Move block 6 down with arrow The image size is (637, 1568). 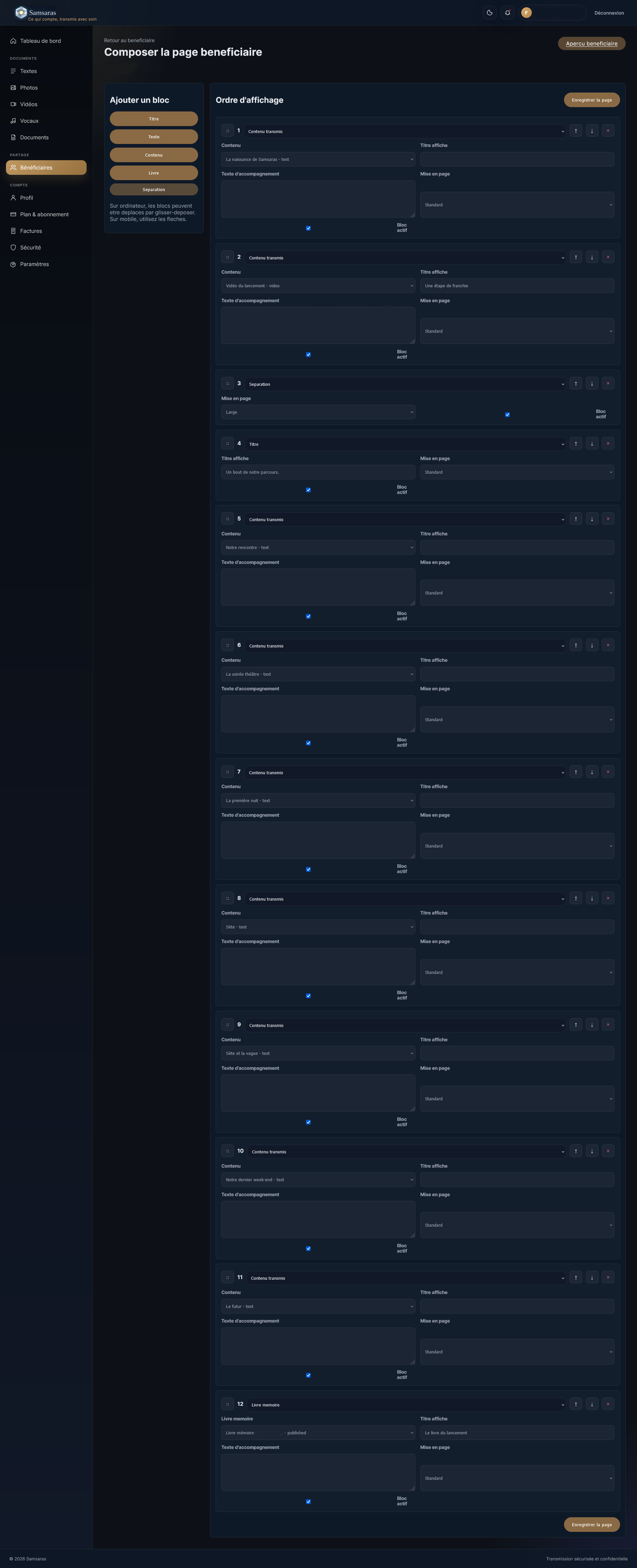(592, 645)
